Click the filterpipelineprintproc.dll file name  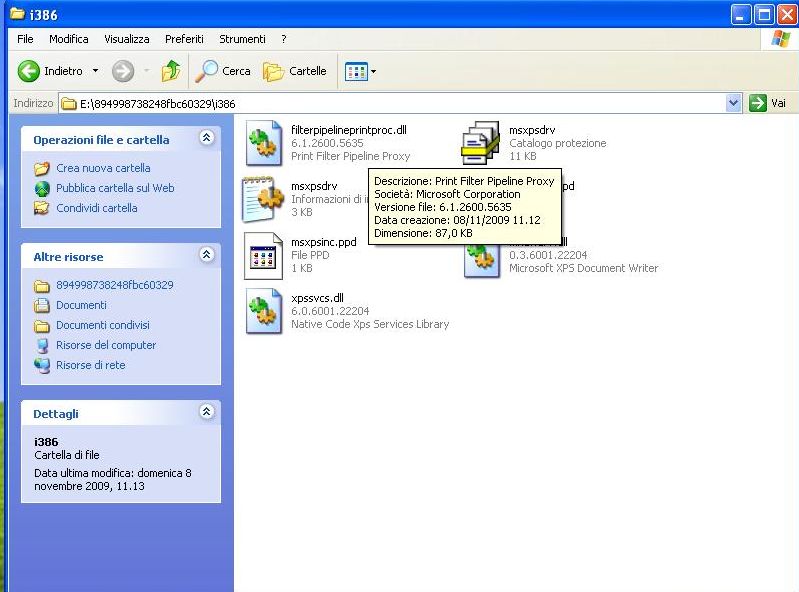tap(349, 130)
